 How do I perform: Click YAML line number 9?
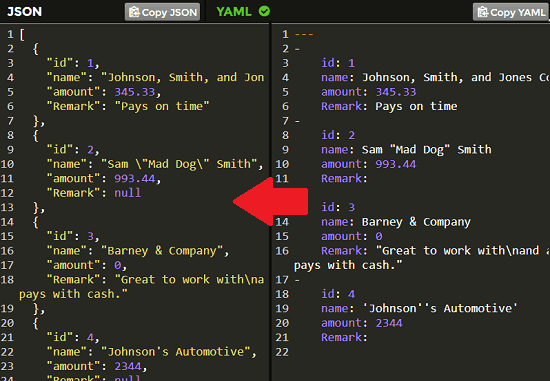click(286, 150)
